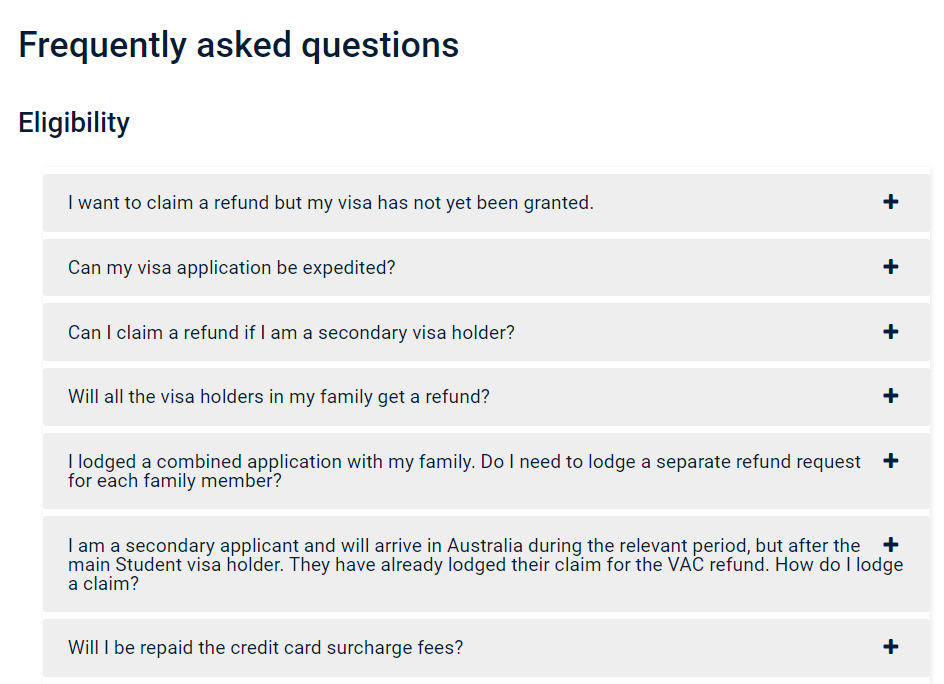Click plus icon on combined application question
This screenshot has height=684, width=944.
(x=890, y=461)
